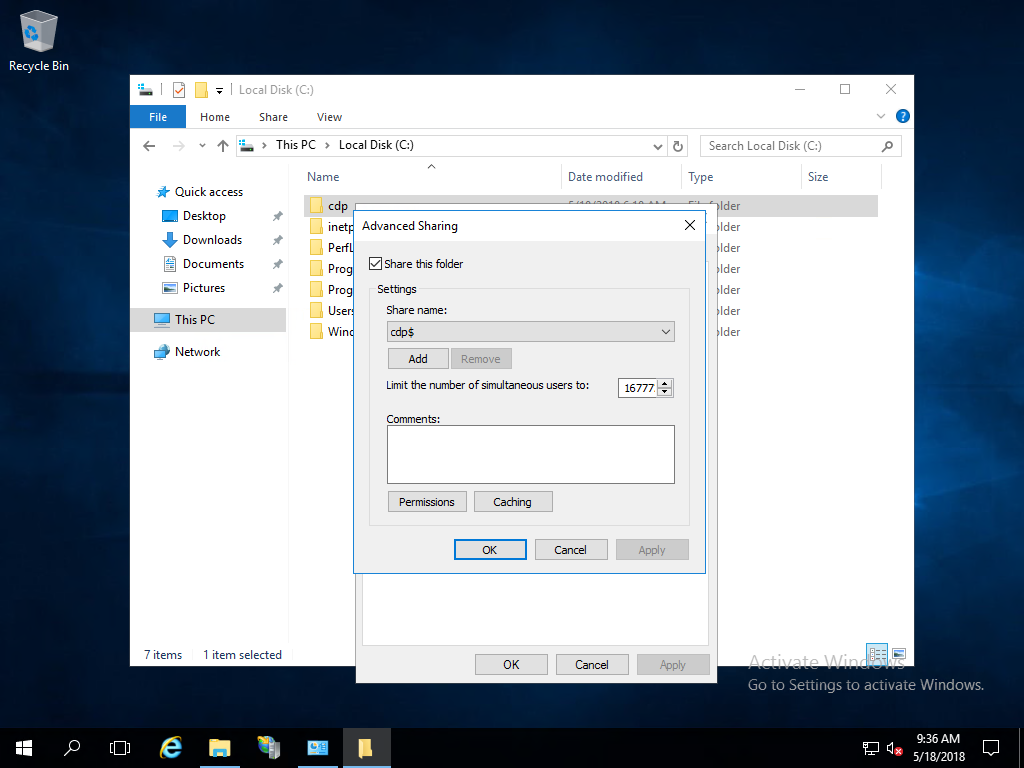Image resolution: width=1024 pixels, height=768 pixels.
Task: Go up one folder level arrow
Action: 223,146
